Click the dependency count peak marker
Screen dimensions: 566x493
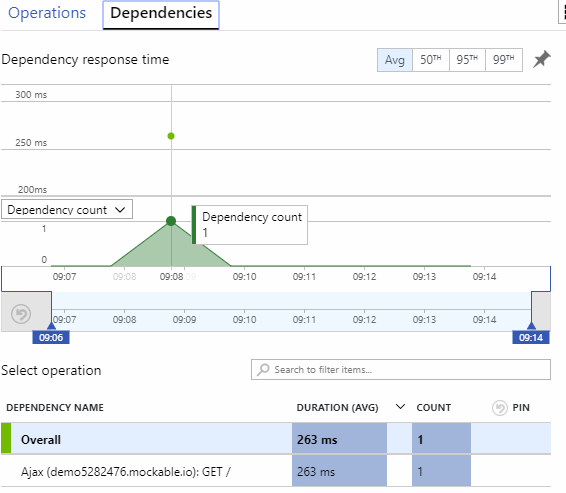[x=171, y=221]
